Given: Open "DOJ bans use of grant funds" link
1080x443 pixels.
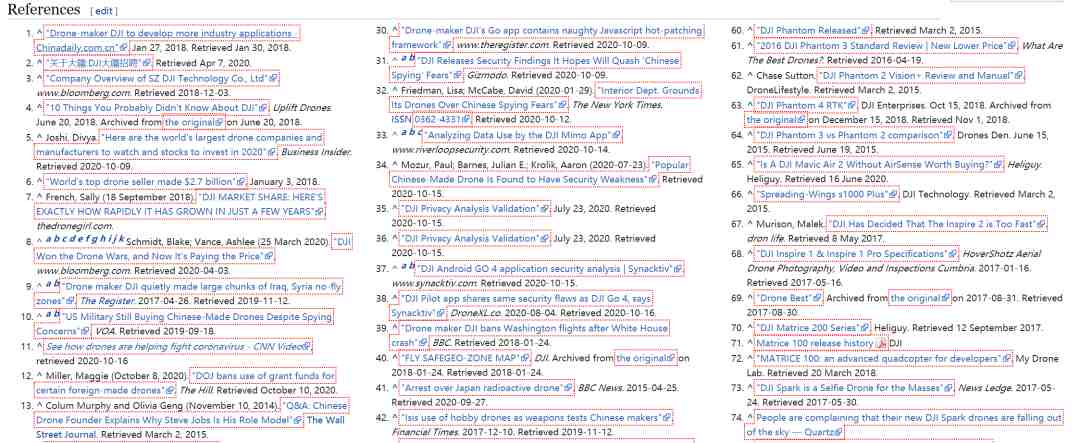Looking at the screenshot, I should [186, 382].
